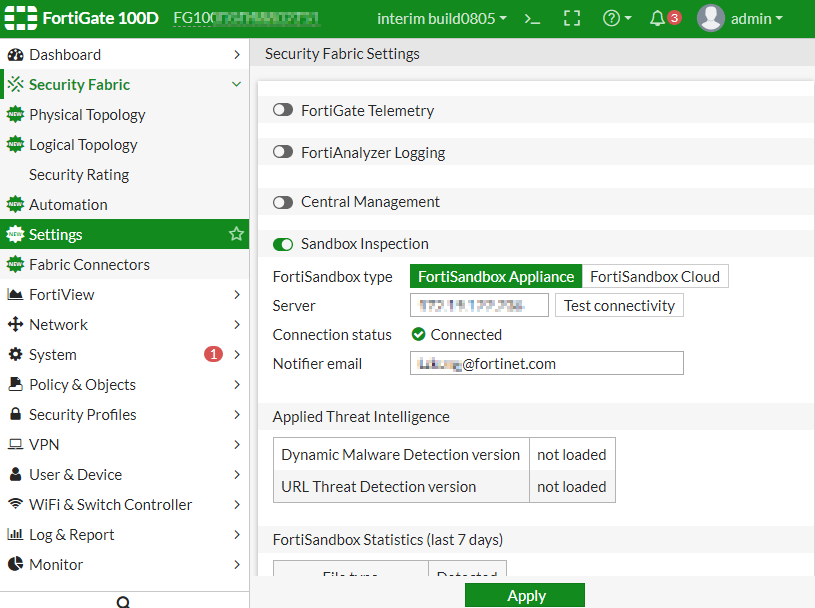Expand the Policy & Objects chevron
This screenshot has height=608, width=815.
click(237, 385)
